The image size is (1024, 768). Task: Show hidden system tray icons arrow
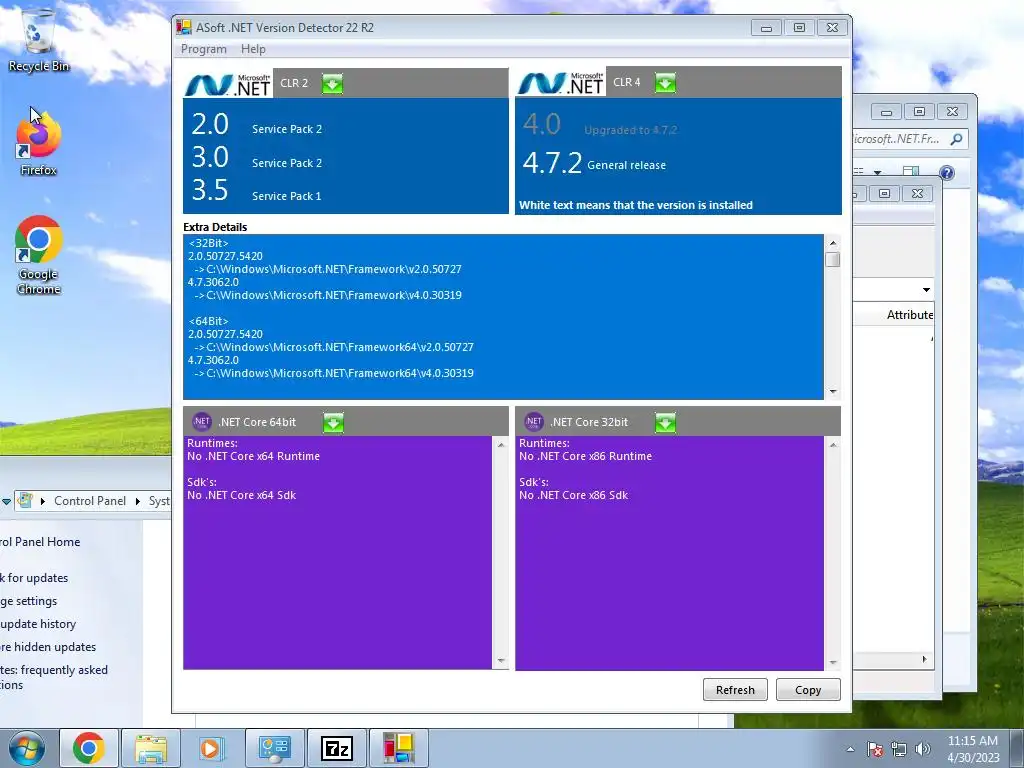(850, 749)
